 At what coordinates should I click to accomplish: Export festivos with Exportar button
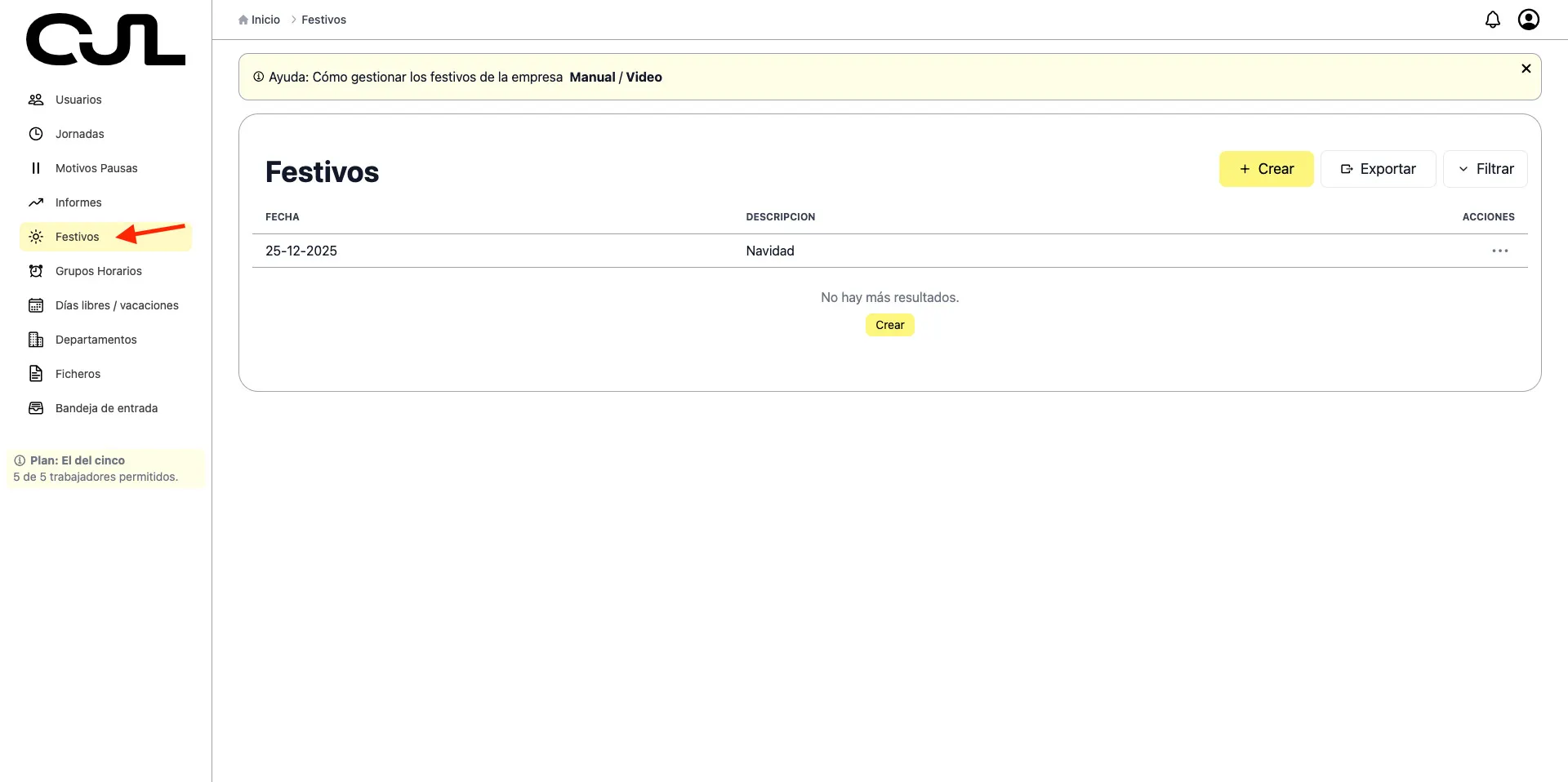tap(1378, 169)
